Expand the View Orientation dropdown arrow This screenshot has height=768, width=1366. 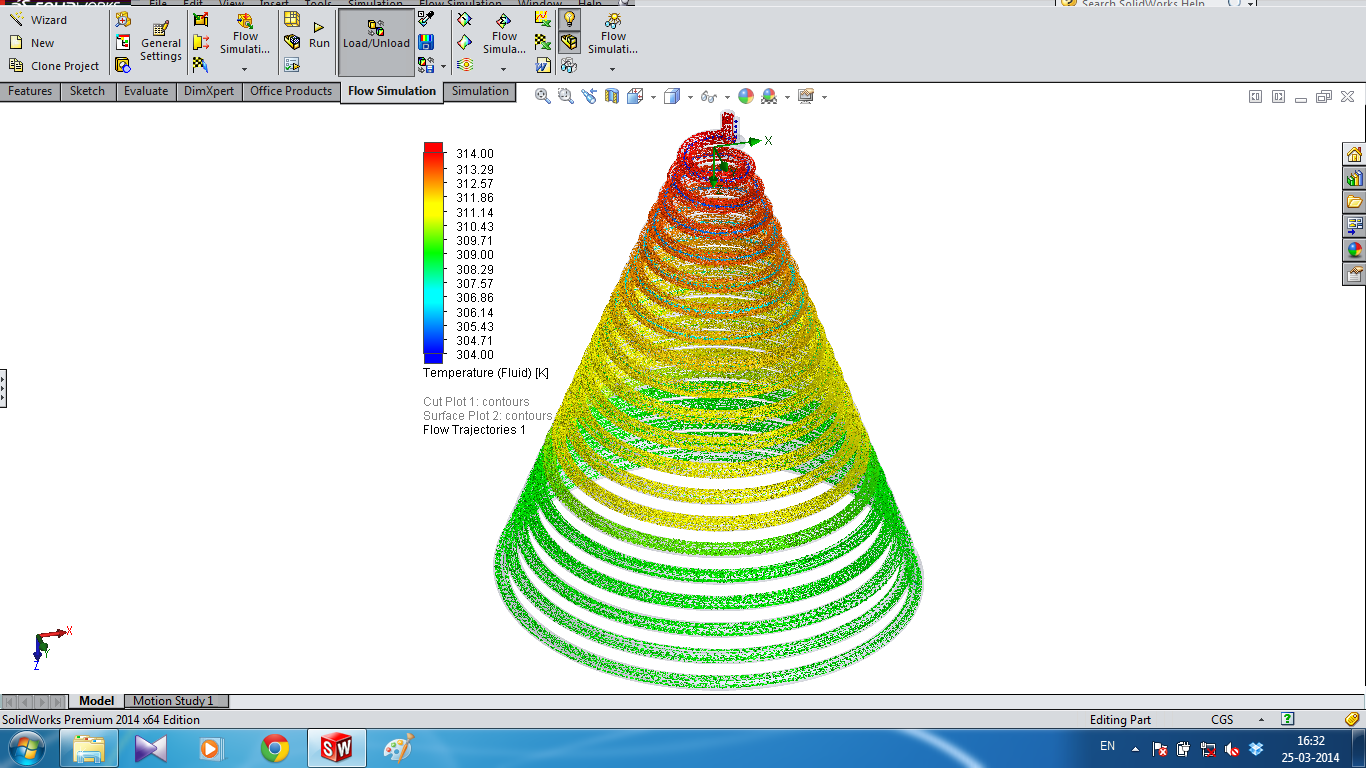653,97
